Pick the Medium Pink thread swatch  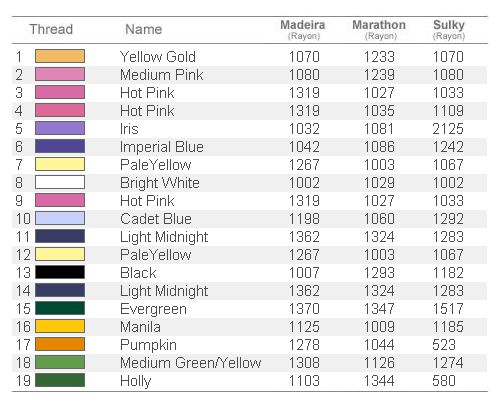pyautogui.click(x=60, y=74)
